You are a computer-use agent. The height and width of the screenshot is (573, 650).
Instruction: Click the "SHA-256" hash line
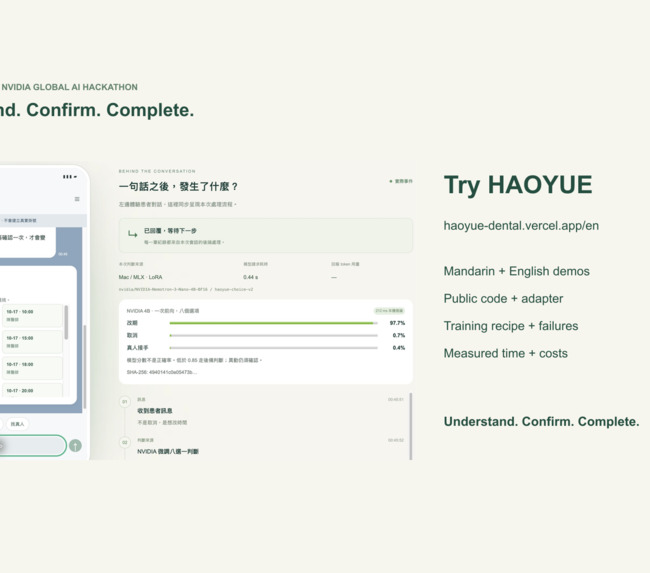coord(162,372)
